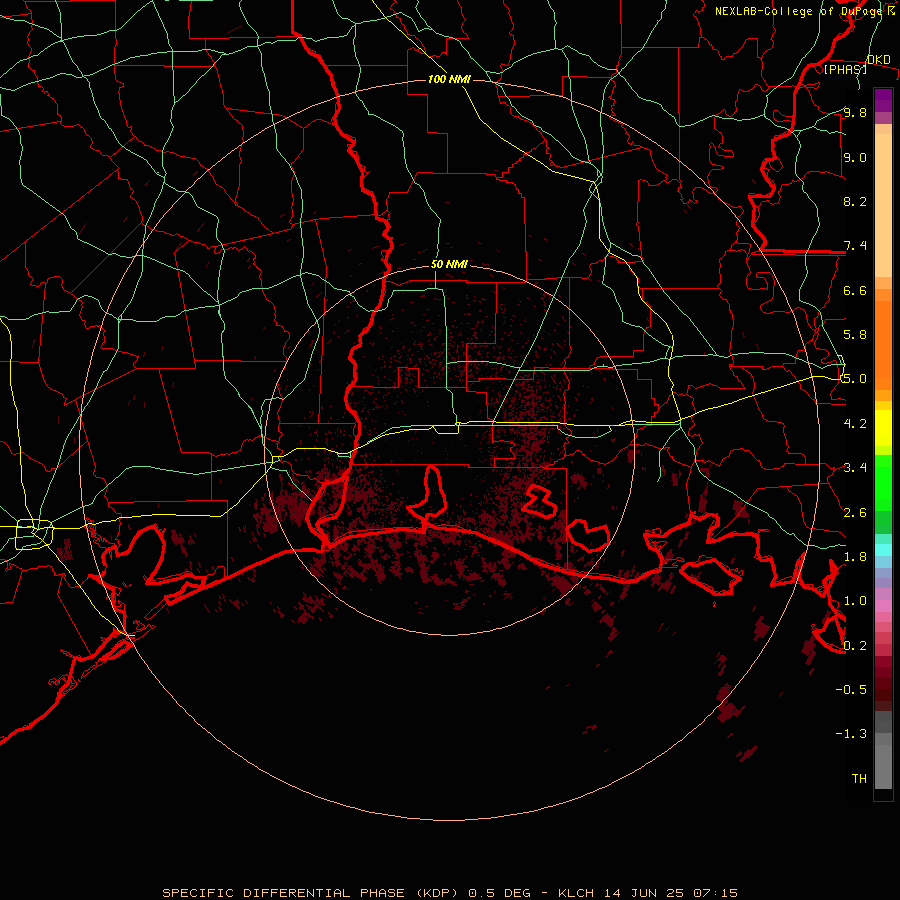Image resolution: width=900 pixels, height=900 pixels.
Task: Click the 3.4 value on the scale
Action: click(x=855, y=468)
